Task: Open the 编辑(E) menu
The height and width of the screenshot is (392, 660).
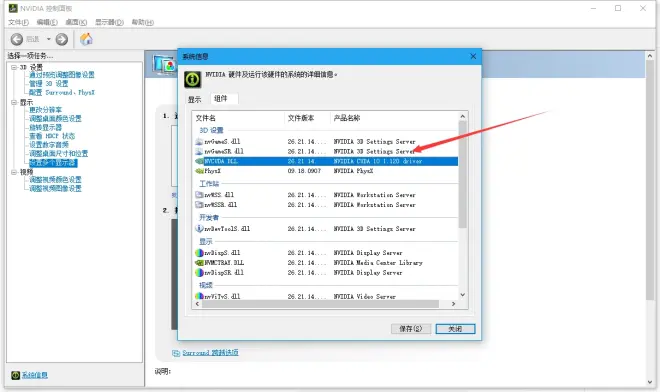Action: click(x=47, y=22)
